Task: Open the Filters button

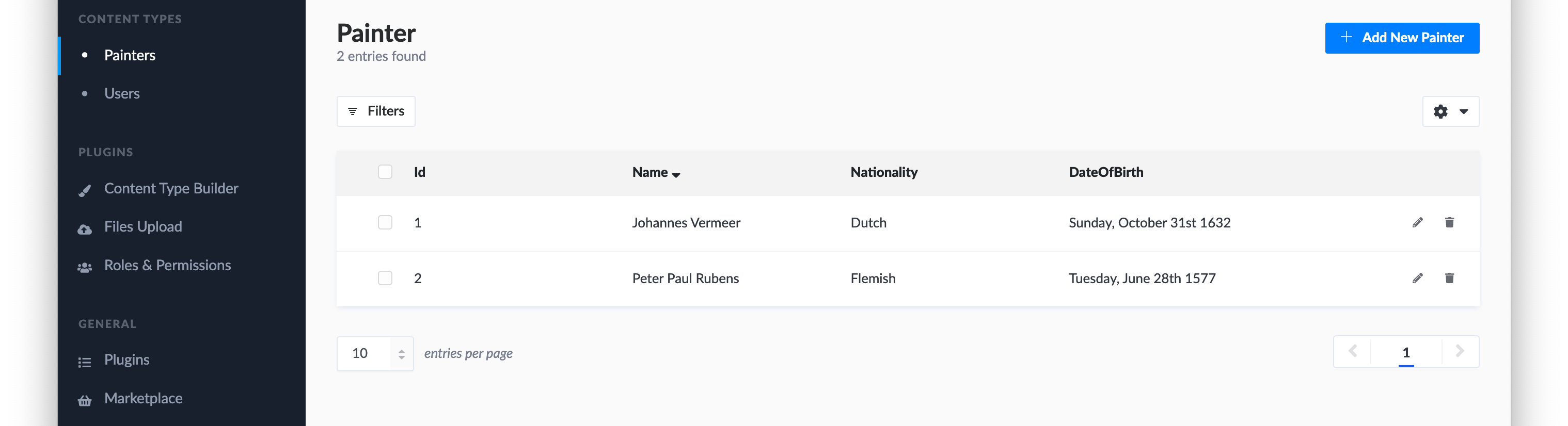Action: (x=376, y=111)
